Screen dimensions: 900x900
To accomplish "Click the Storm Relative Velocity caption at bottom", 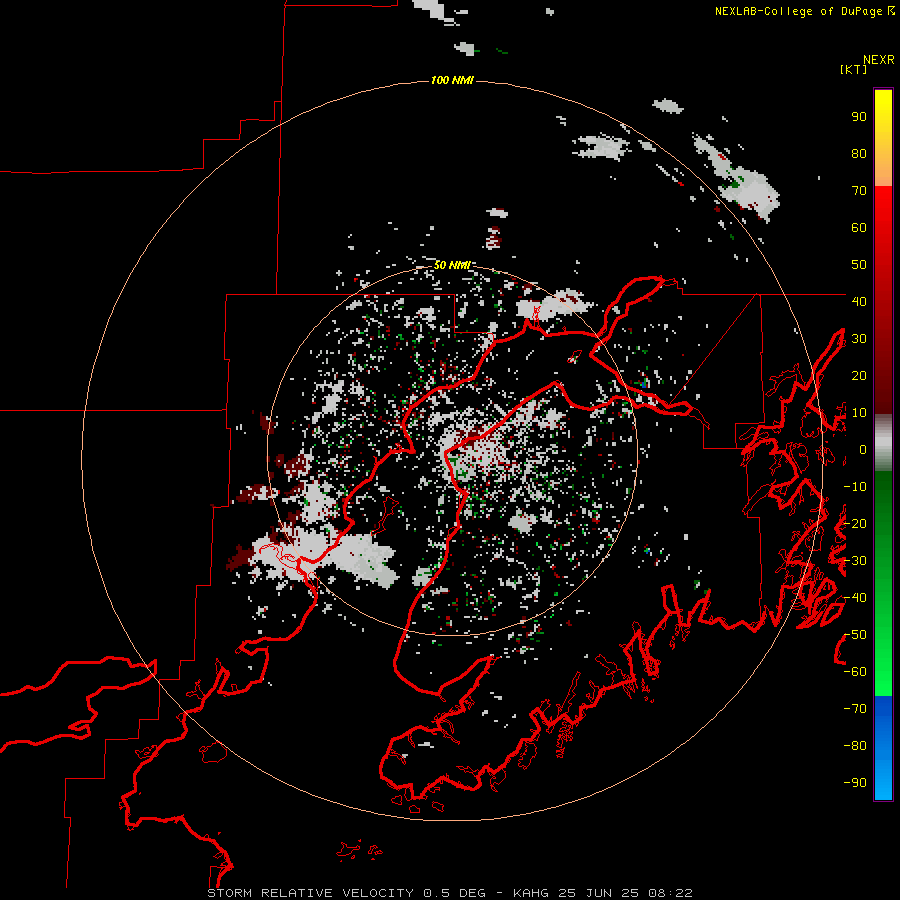I will click(449, 893).
